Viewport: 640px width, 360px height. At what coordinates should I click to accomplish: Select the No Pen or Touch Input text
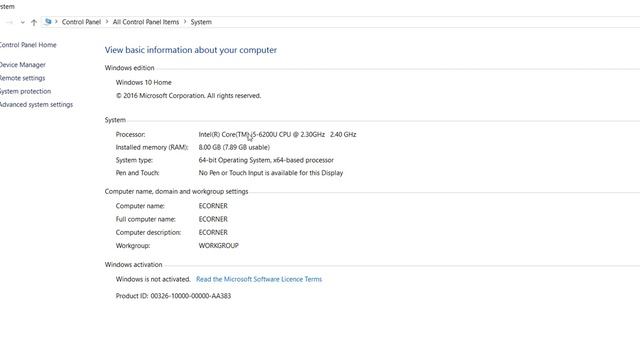coord(271,173)
